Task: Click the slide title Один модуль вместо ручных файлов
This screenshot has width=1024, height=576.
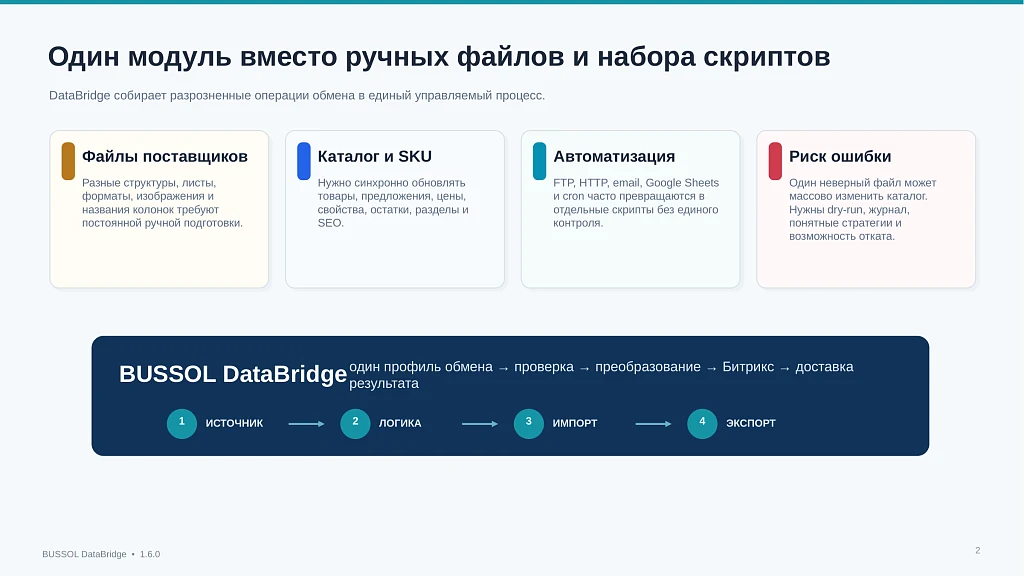Action: tap(439, 57)
